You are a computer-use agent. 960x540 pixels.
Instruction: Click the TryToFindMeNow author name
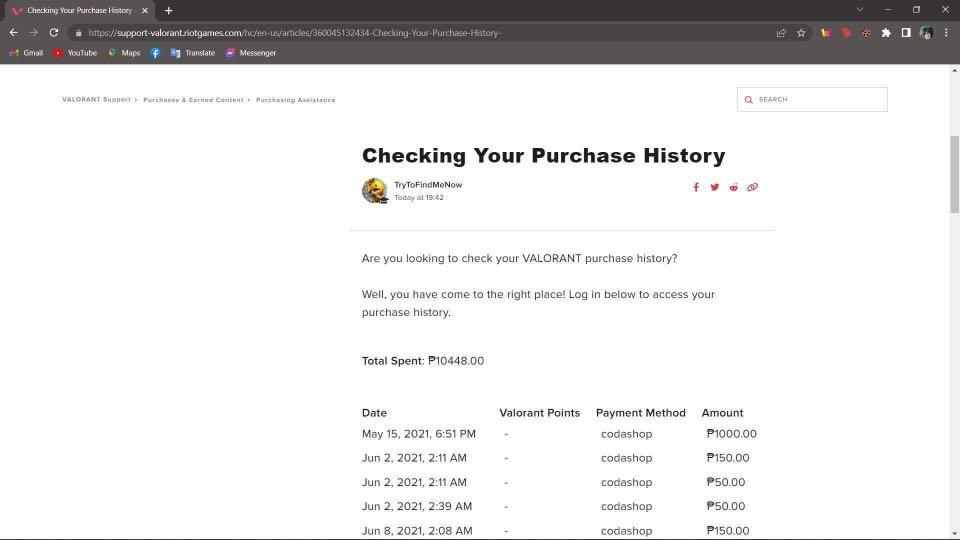[428, 185]
